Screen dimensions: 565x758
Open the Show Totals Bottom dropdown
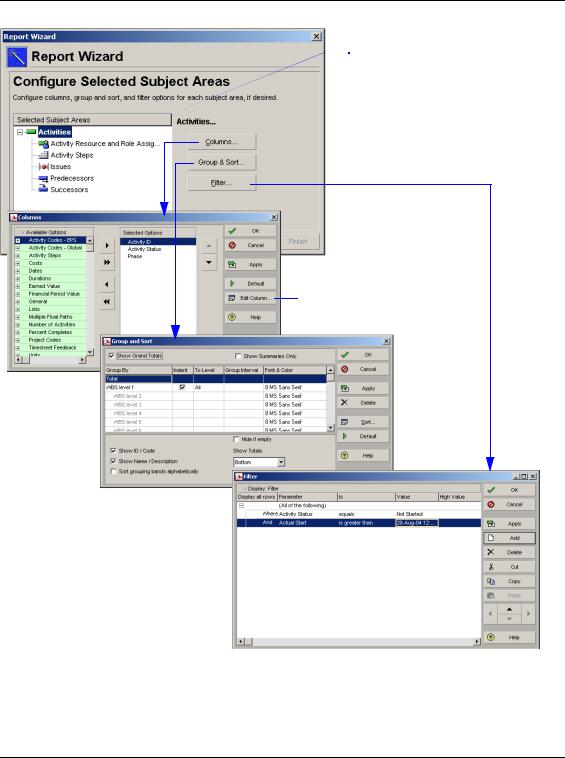coord(280,462)
